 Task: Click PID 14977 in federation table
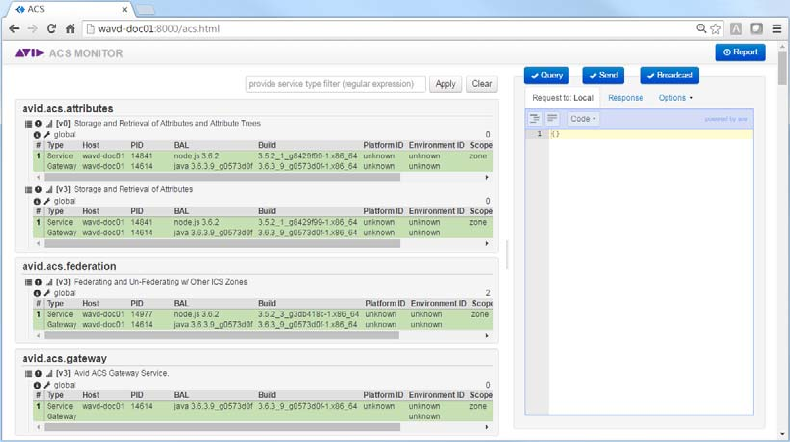tap(141, 314)
